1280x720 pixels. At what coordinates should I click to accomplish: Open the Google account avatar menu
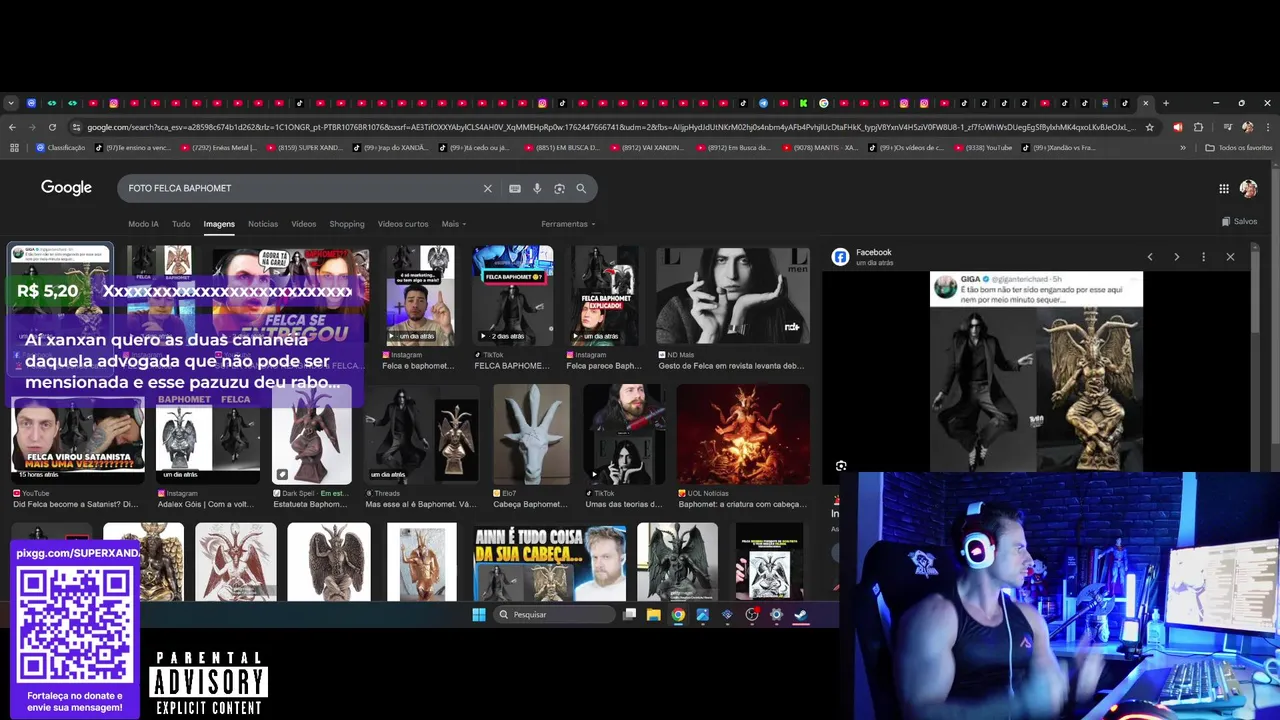pyautogui.click(x=1248, y=188)
